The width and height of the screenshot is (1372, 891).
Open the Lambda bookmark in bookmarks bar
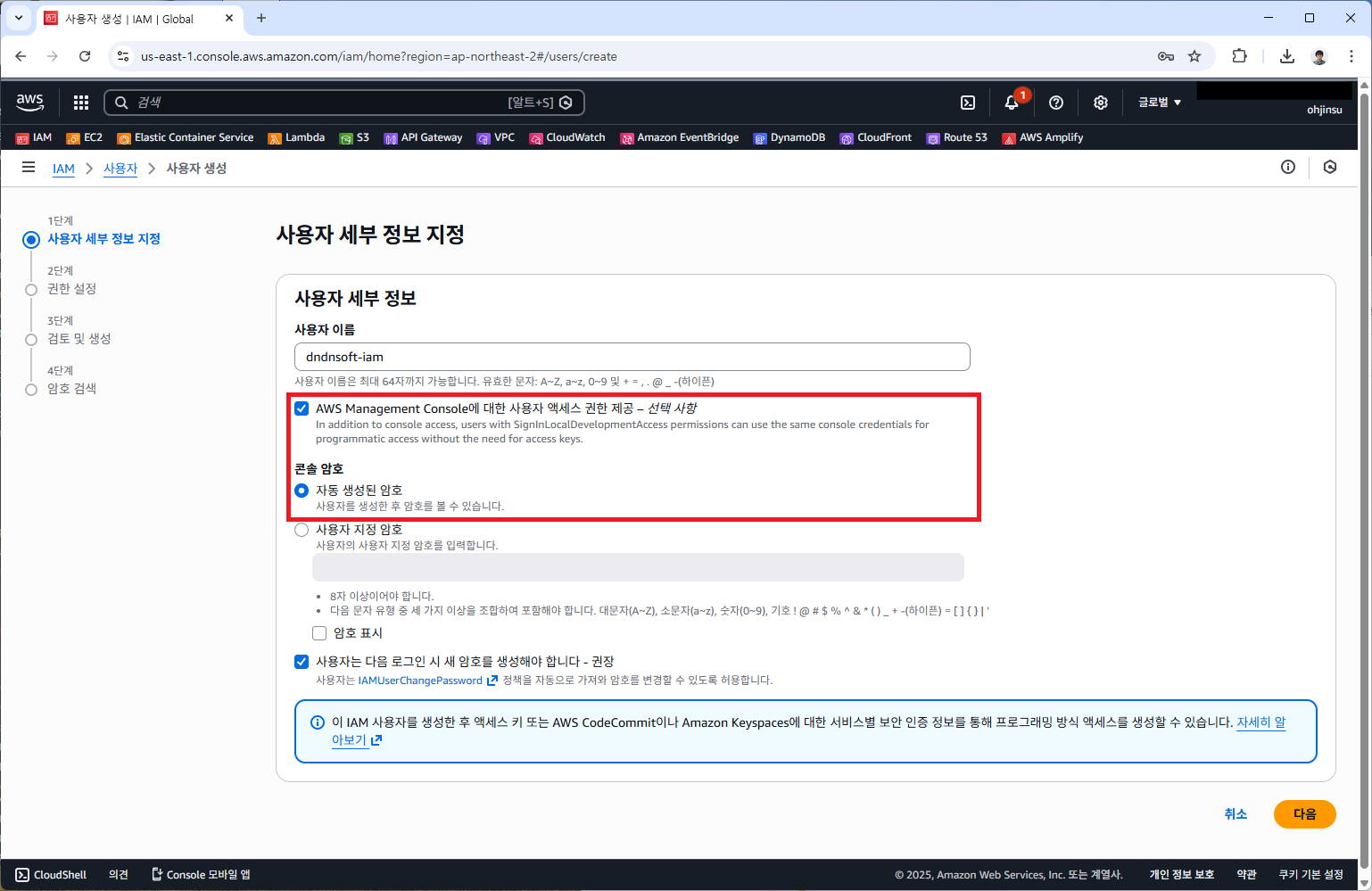pyautogui.click(x=296, y=137)
